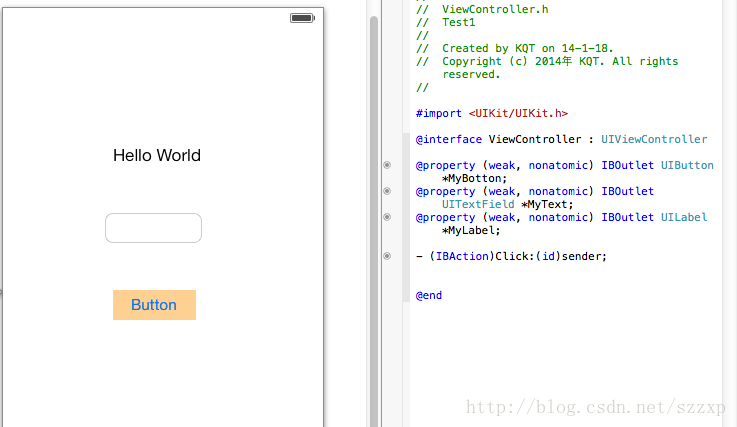Click the orange Button in the storyboard
Image resolution: width=737 pixels, height=427 pixels.
[x=154, y=305]
